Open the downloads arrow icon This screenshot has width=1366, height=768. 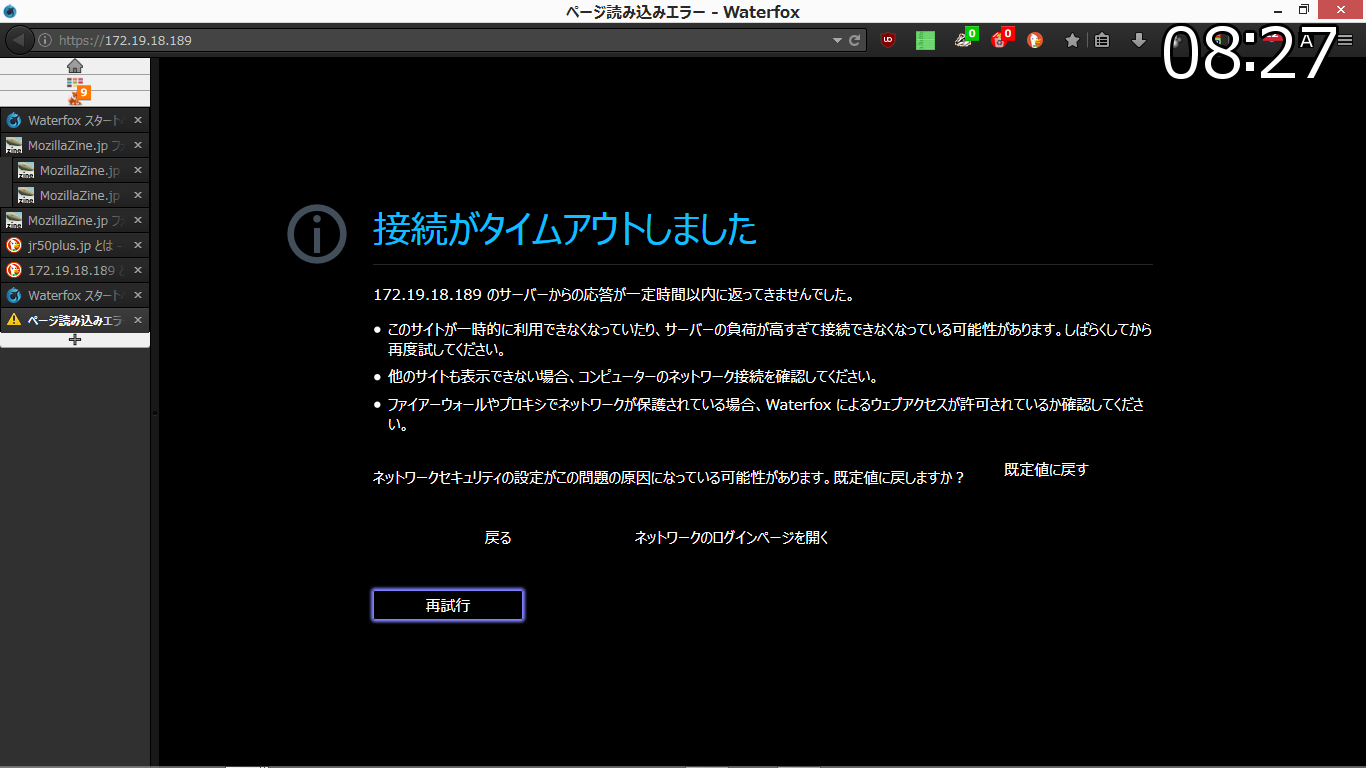tap(1138, 41)
